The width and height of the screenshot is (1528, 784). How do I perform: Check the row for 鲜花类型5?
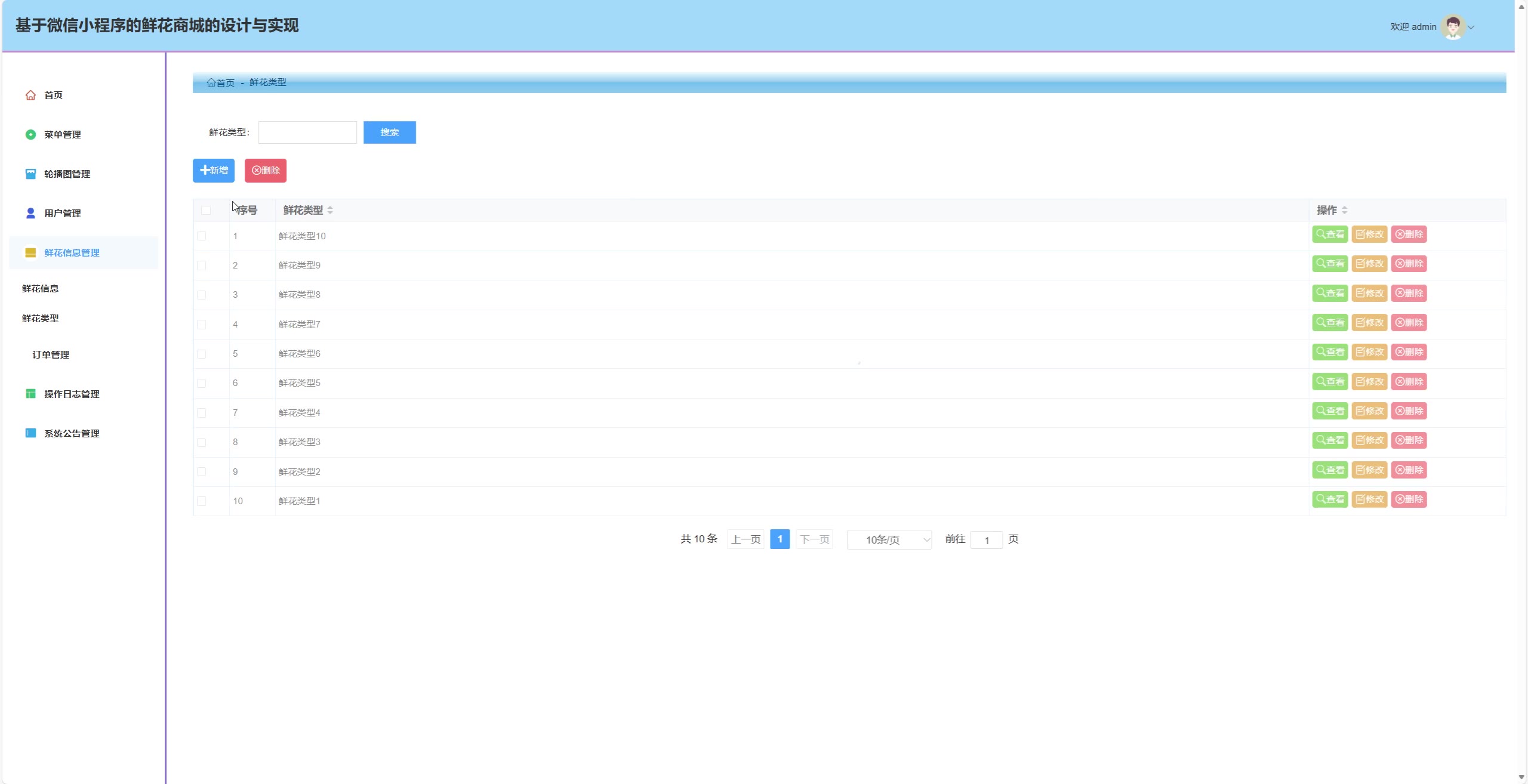(202, 383)
